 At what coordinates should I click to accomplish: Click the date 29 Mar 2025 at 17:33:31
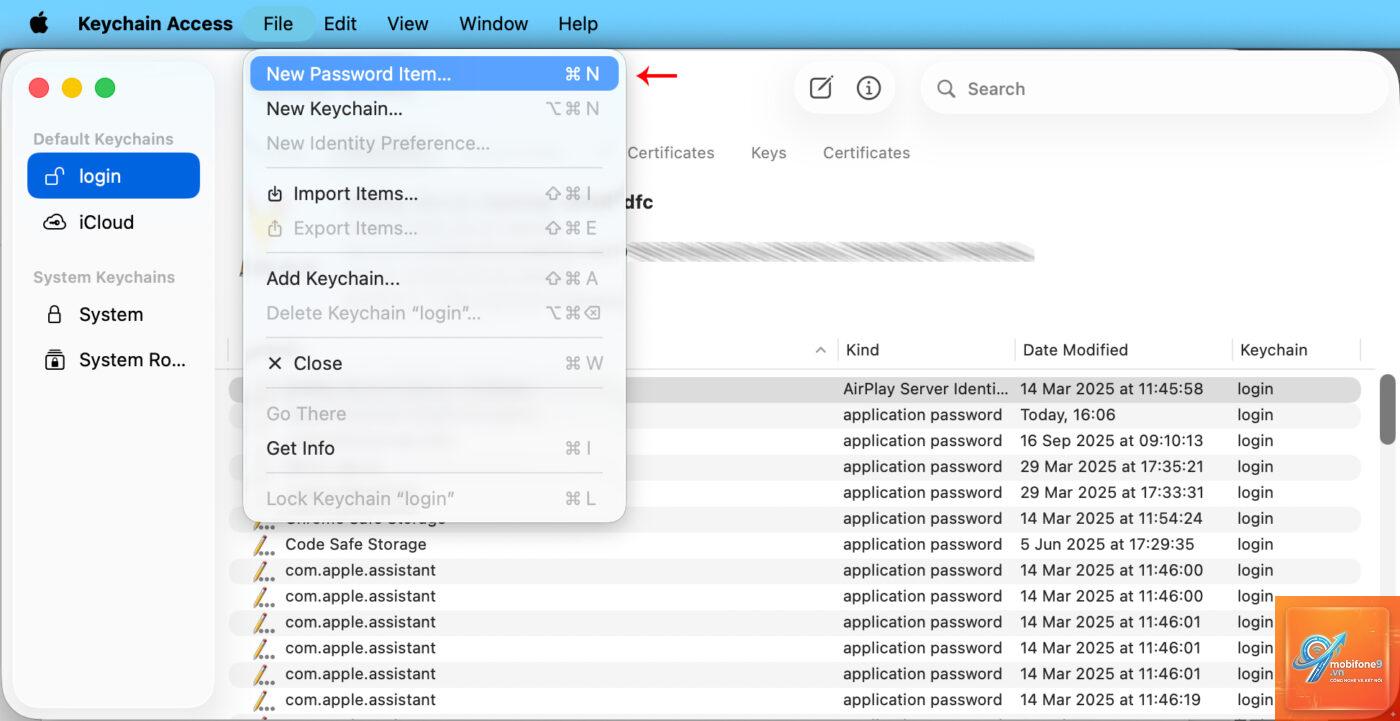[1111, 493]
